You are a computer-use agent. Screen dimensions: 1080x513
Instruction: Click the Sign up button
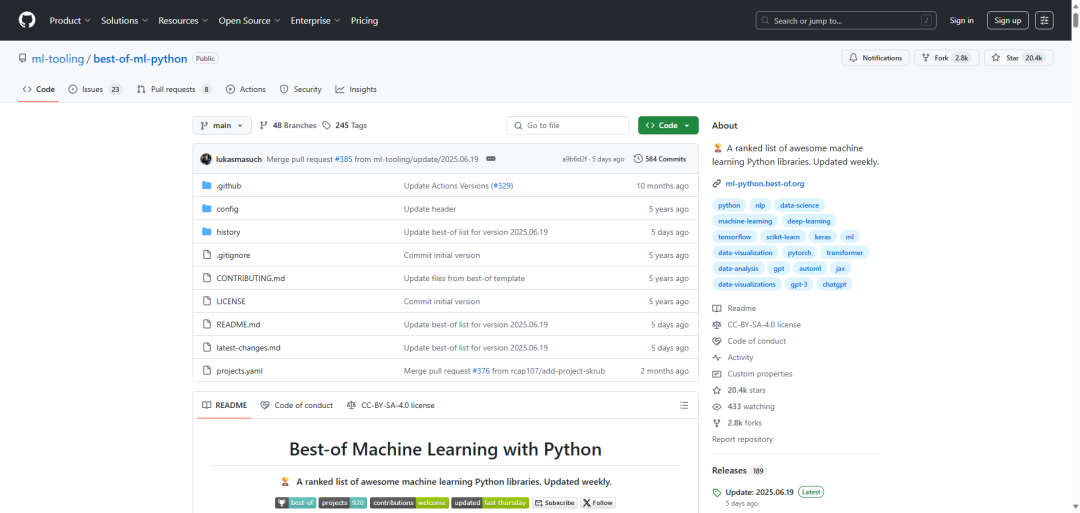click(x=1008, y=21)
